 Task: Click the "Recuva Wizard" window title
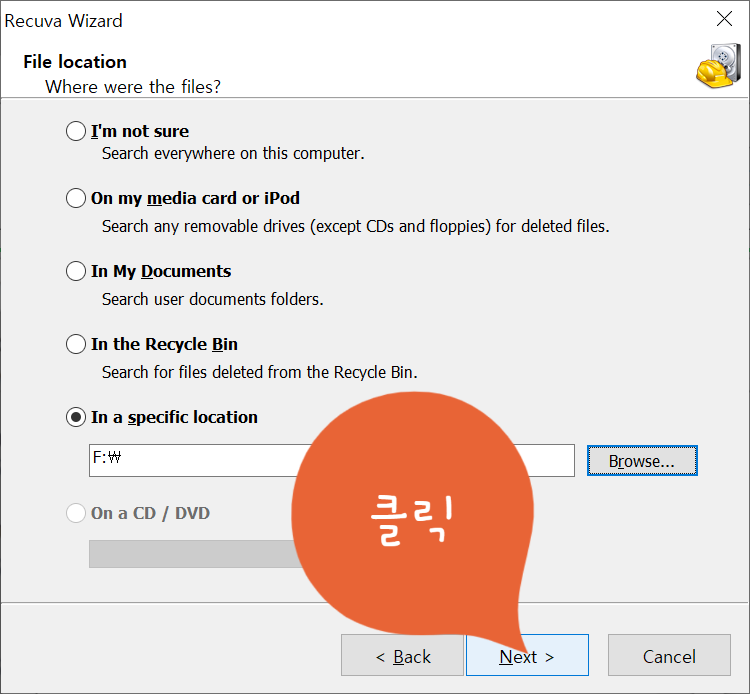point(63,21)
